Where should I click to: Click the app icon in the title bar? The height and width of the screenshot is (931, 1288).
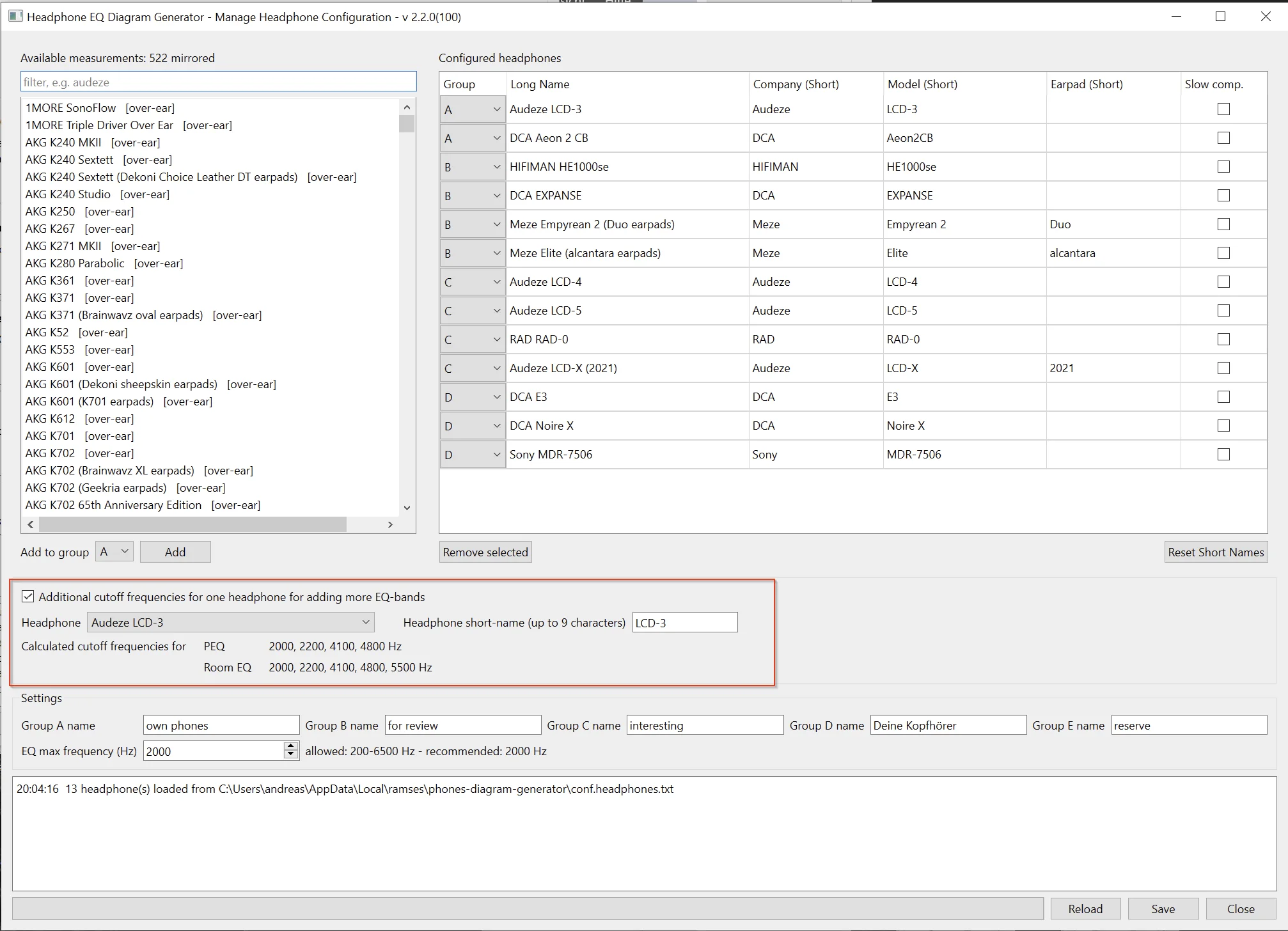(15, 17)
